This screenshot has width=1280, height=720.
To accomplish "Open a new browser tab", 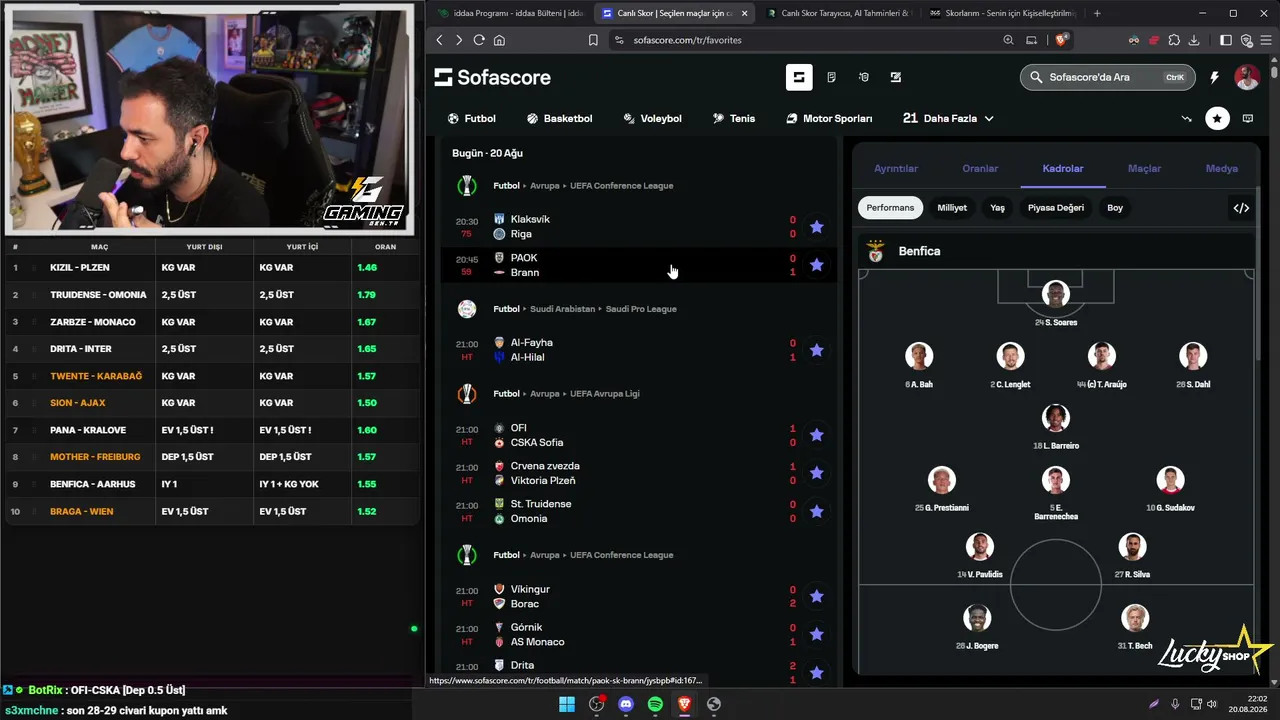I will 1097,13.
